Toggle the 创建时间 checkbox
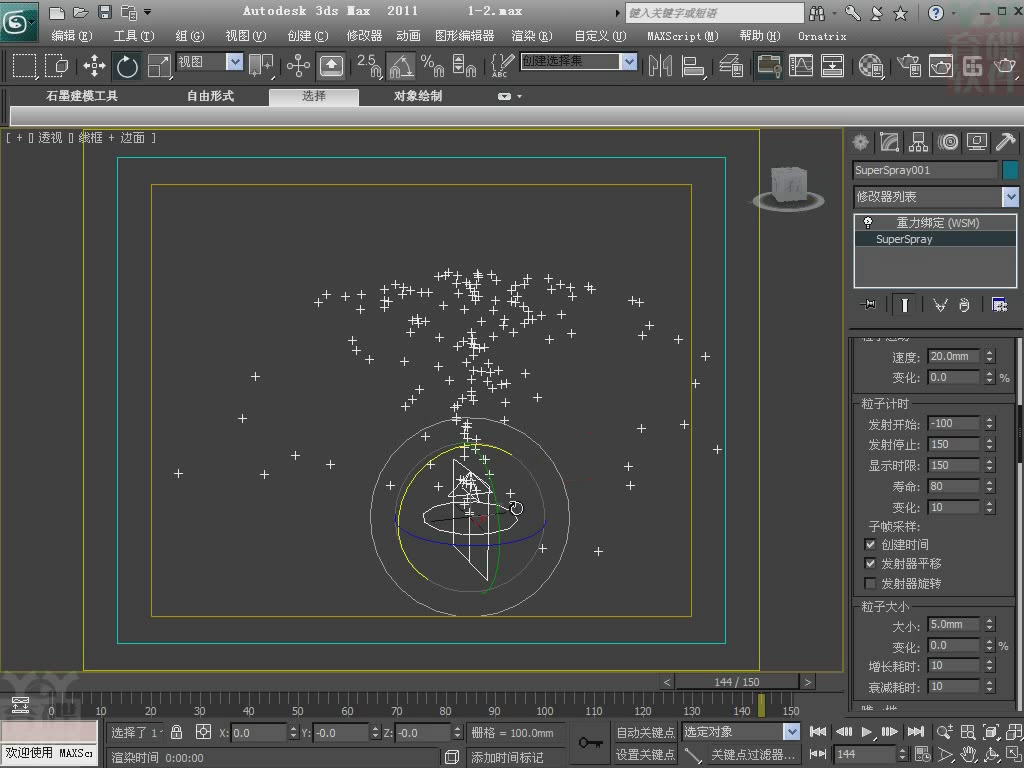This screenshot has height=768, width=1024. tap(870, 544)
